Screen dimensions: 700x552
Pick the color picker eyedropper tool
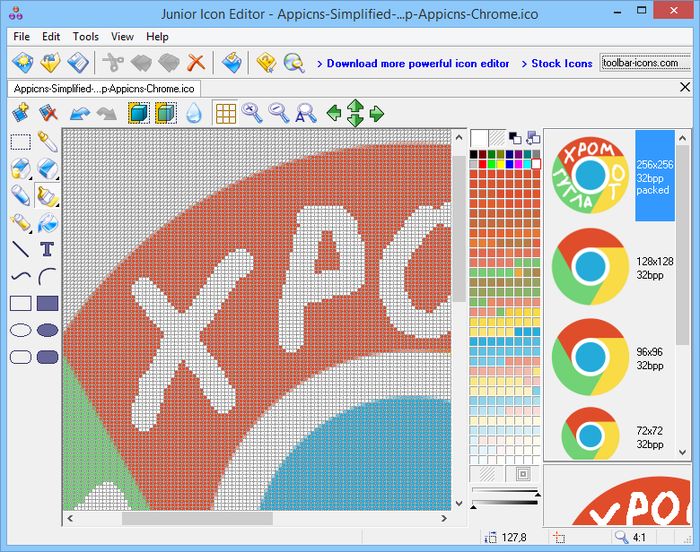click(47, 142)
